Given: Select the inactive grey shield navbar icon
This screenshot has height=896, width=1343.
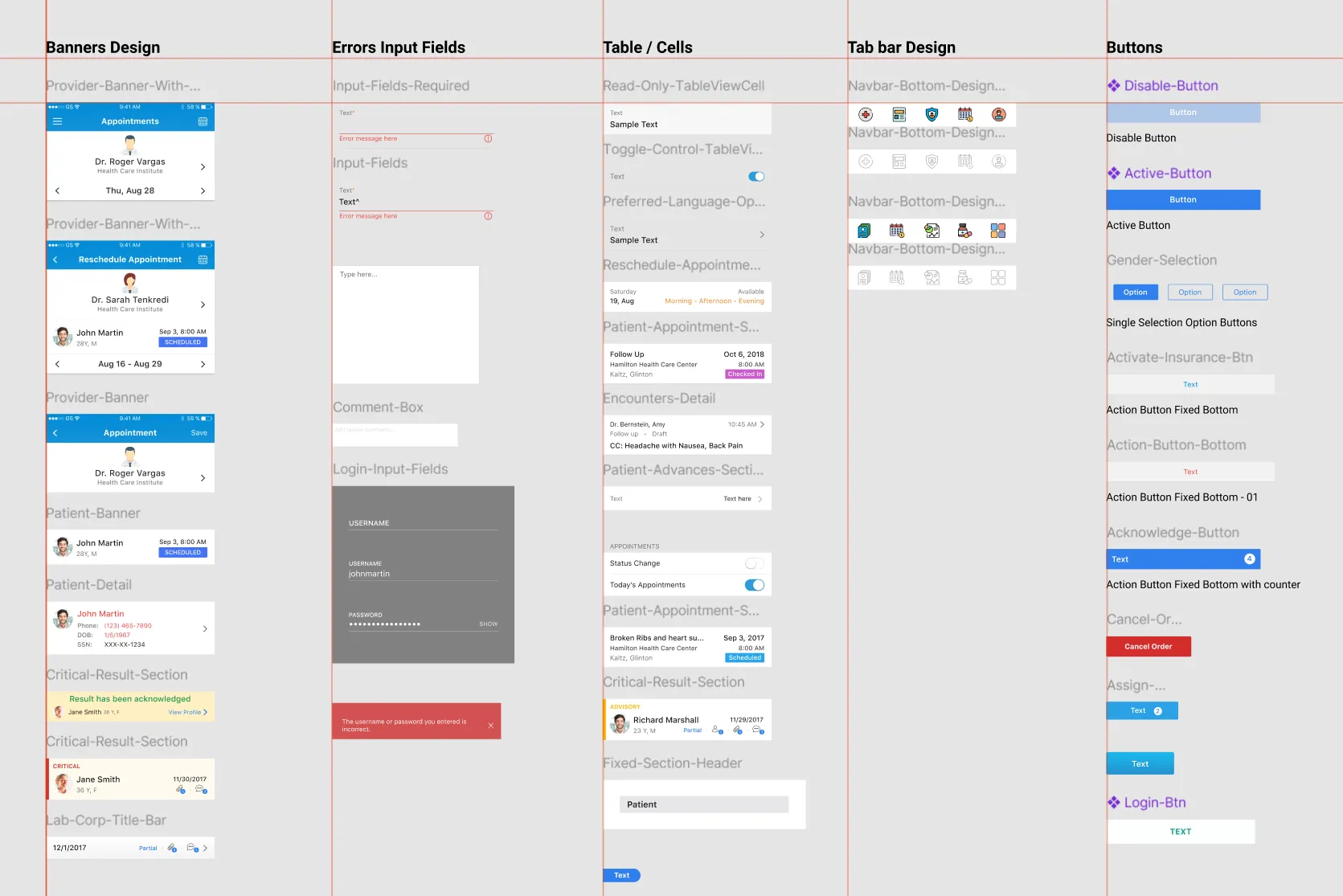Looking at the screenshot, I should tap(932, 162).
